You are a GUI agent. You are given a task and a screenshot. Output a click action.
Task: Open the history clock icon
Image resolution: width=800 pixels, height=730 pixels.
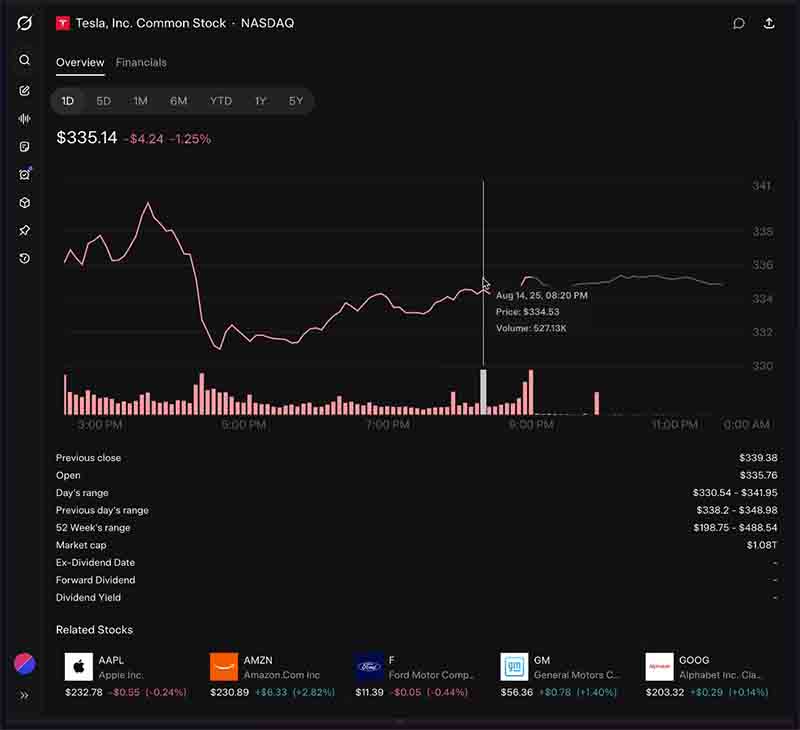[x=24, y=258]
